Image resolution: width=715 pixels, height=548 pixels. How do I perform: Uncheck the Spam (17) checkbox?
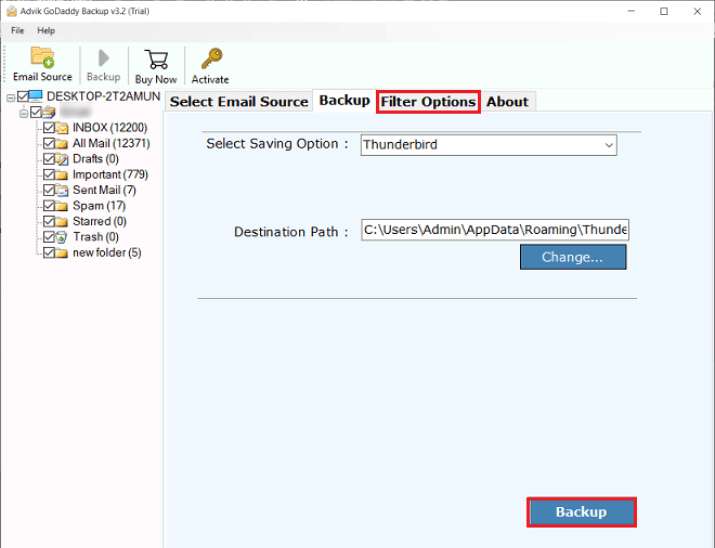tap(49, 206)
